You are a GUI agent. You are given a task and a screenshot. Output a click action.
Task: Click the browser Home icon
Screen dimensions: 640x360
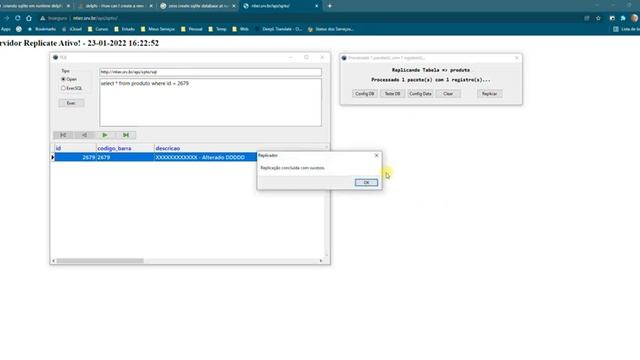[29, 18]
